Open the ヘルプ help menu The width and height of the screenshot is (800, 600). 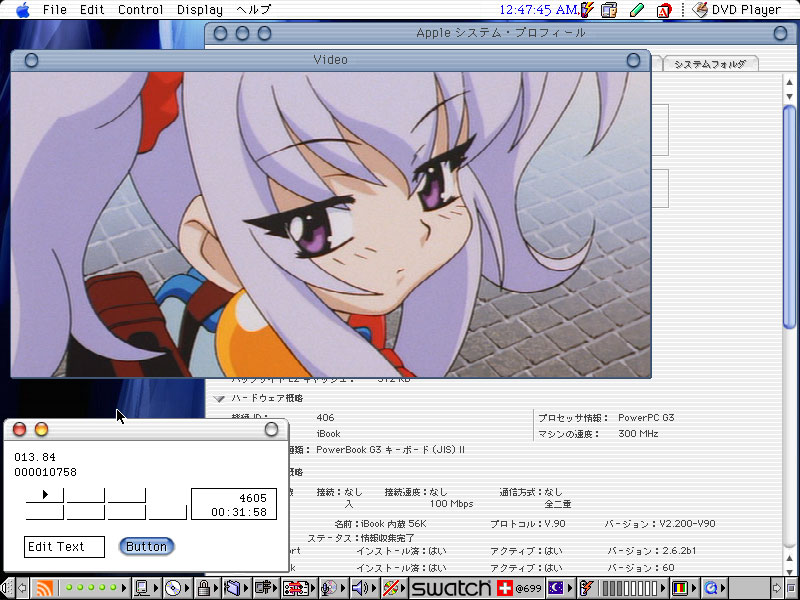(x=254, y=10)
